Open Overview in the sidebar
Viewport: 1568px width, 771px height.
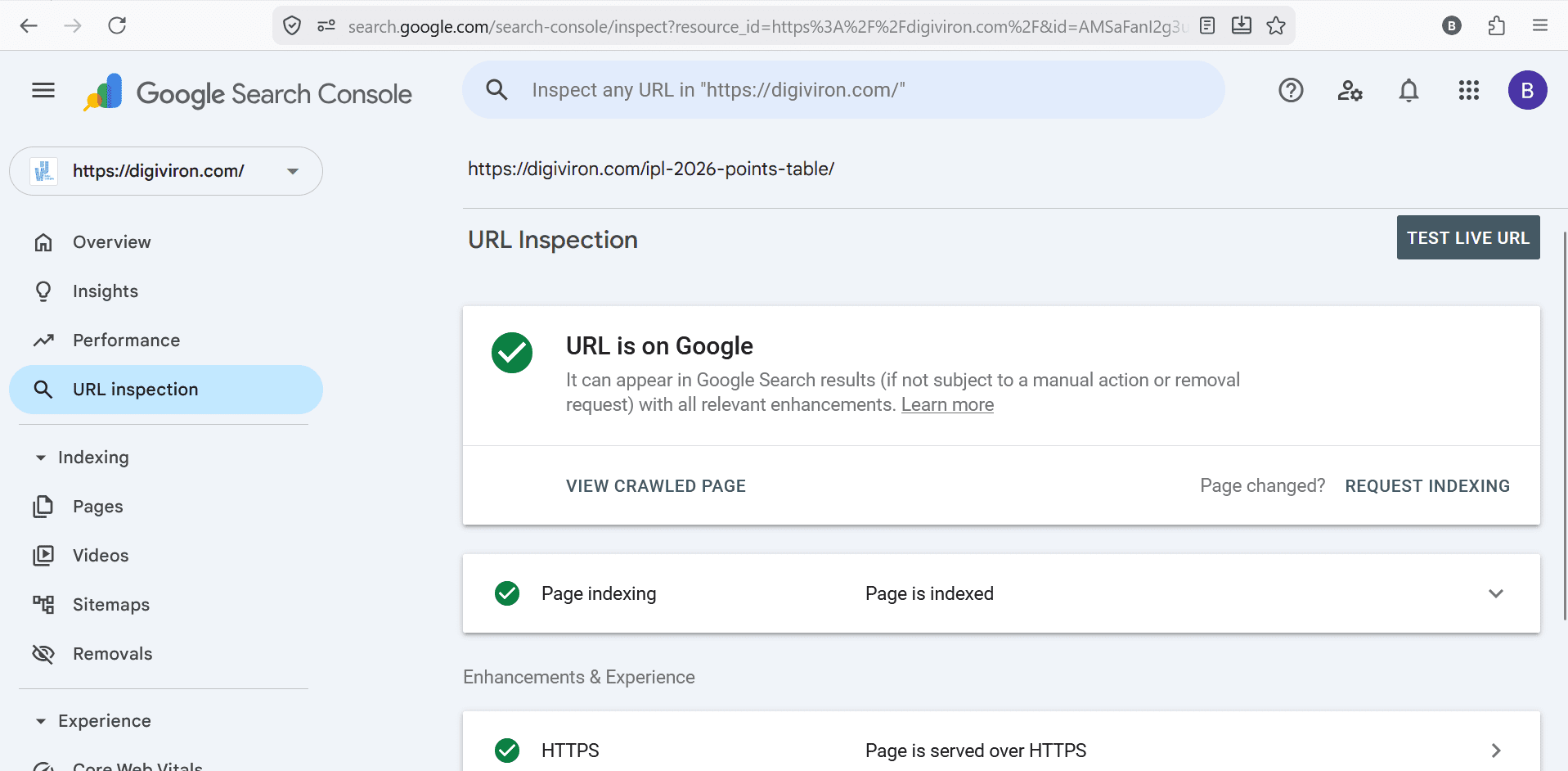166,242
